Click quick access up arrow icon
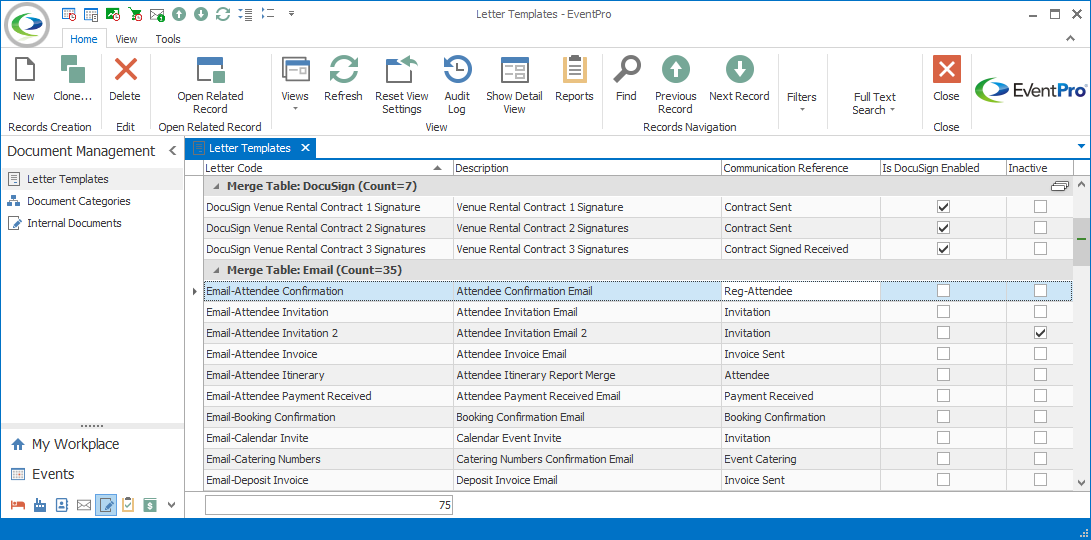This screenshot has height=540, width=1091. point(179,13)
